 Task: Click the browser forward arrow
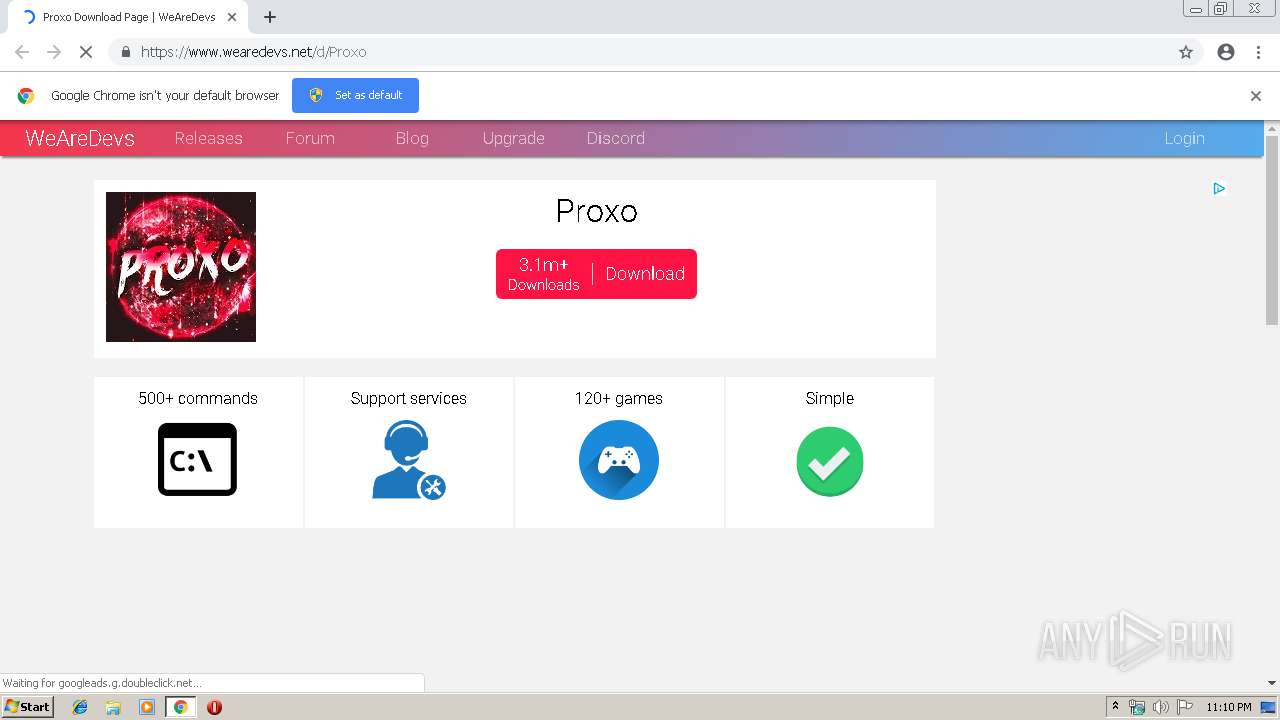[x=54, y=52]
